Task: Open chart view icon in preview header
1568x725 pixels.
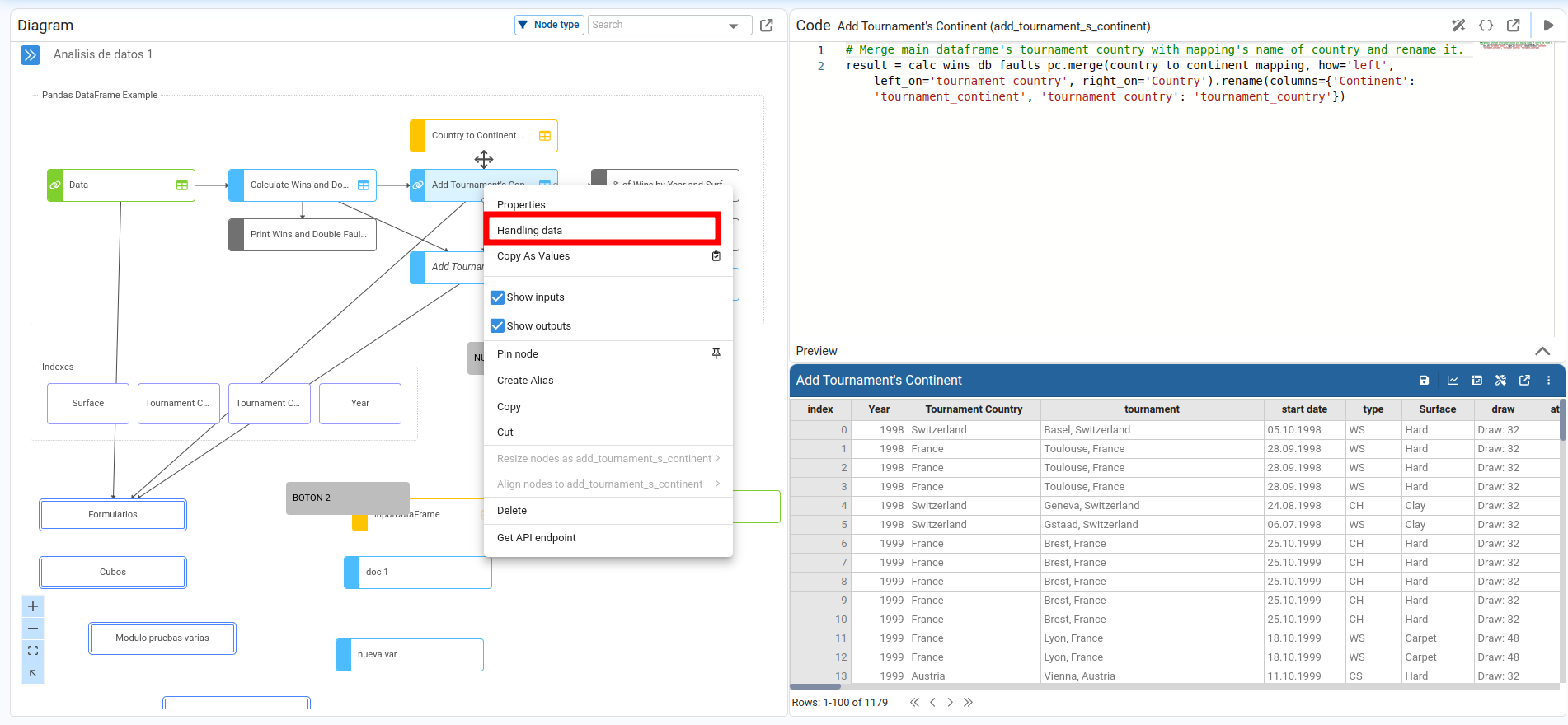Action: coord(1453,381)
